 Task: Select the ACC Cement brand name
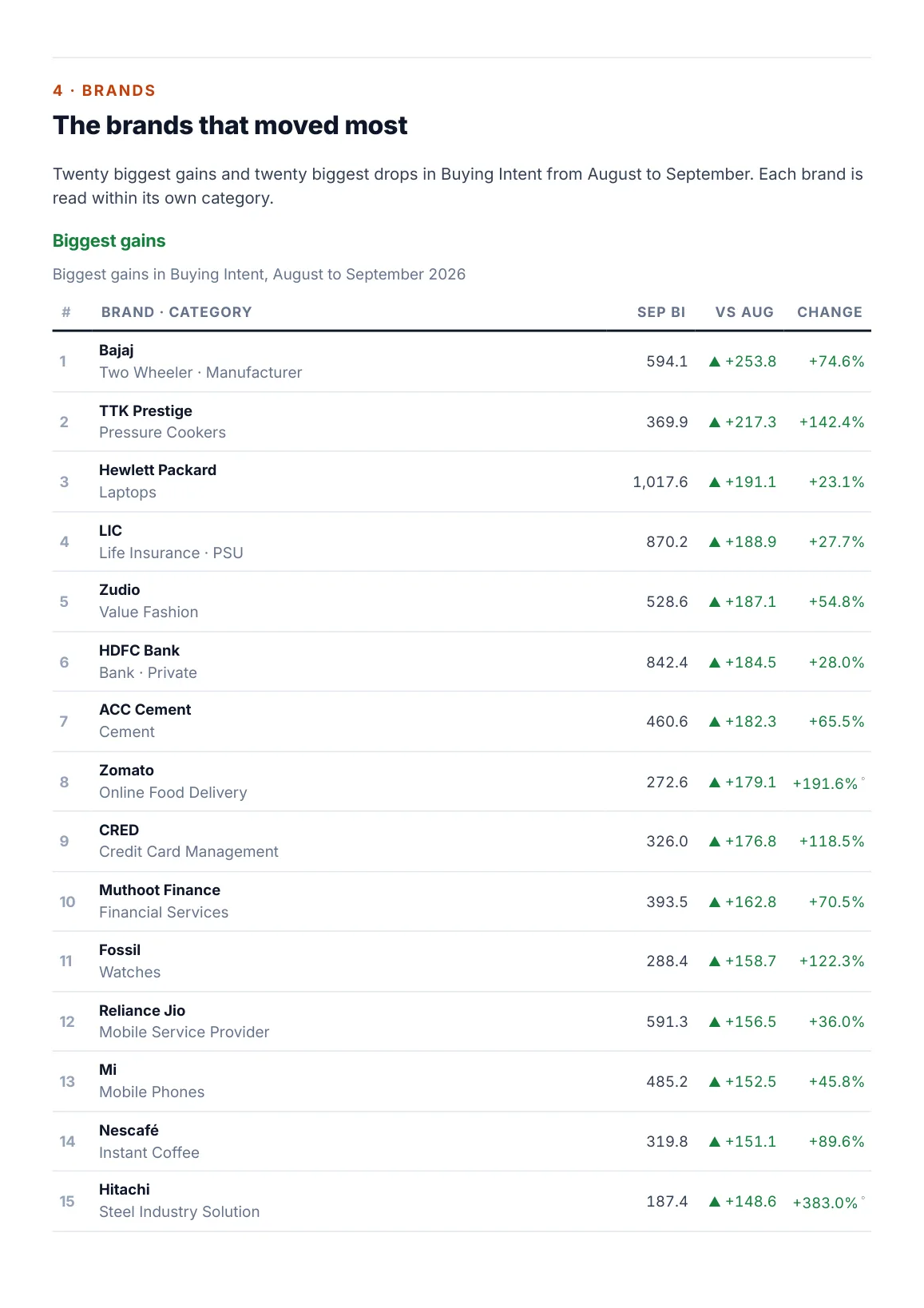(x=145, y=710)
